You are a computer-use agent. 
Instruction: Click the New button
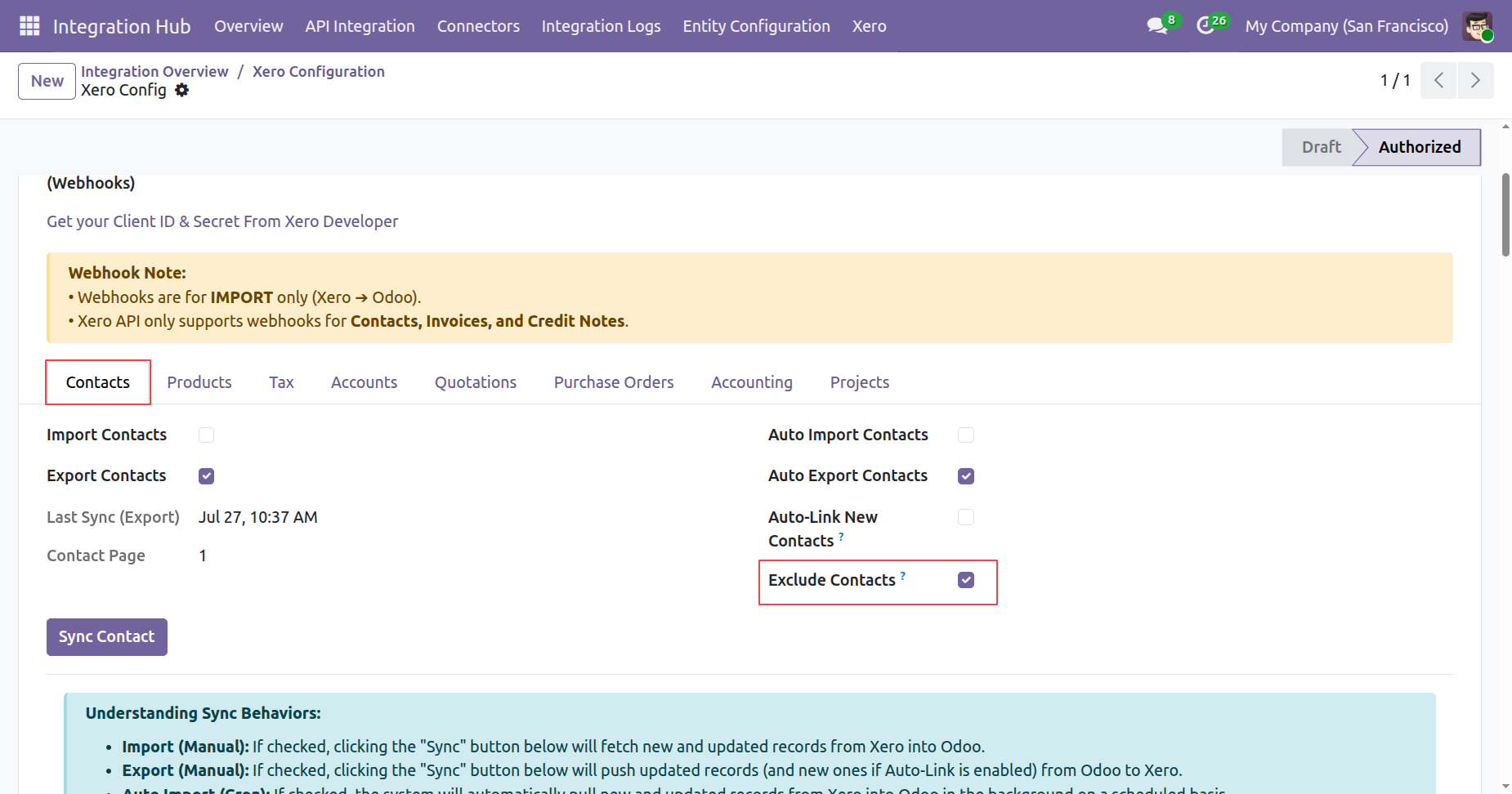pos(47,81)
